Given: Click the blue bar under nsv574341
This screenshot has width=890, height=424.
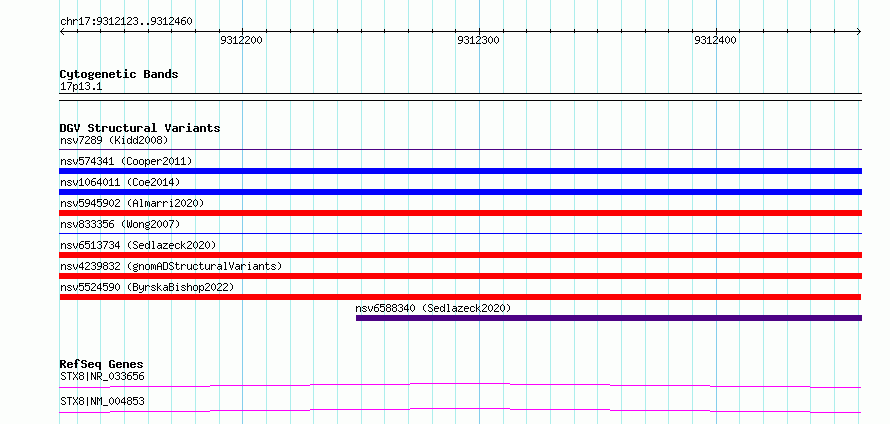Looking at the screenshot, I should pos(461,171).
